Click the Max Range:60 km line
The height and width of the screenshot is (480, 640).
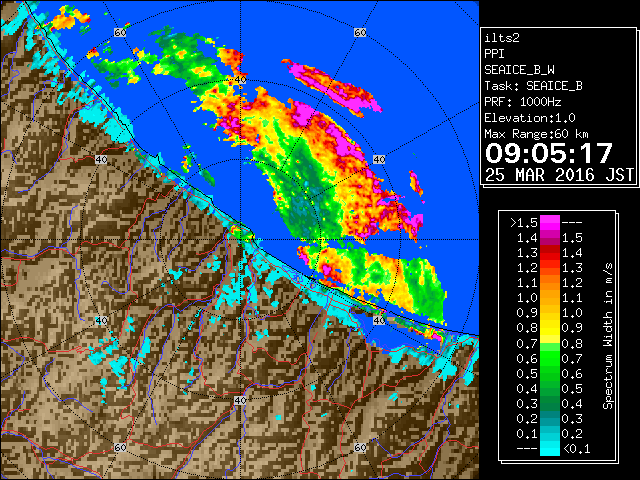pos(536,134)
